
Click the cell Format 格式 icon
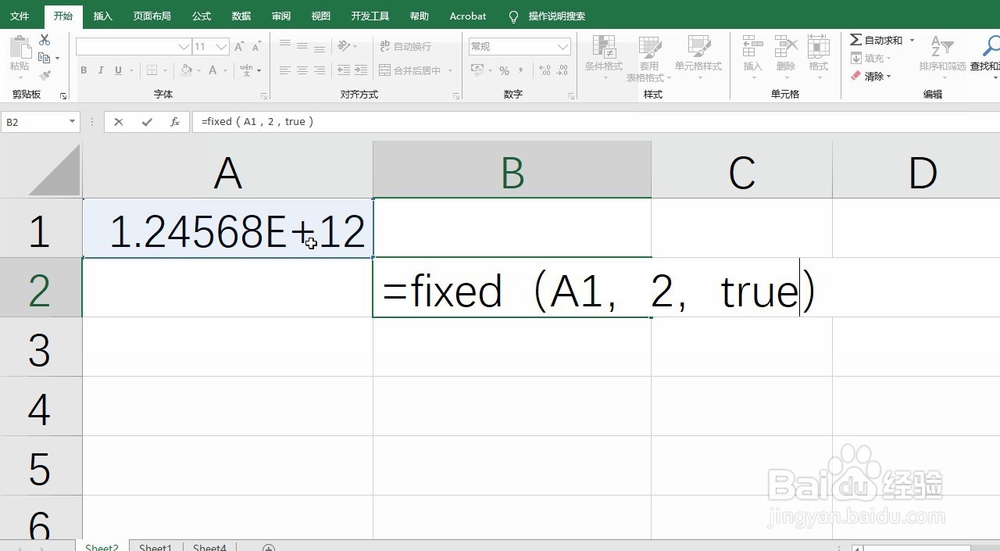point(818,47)
